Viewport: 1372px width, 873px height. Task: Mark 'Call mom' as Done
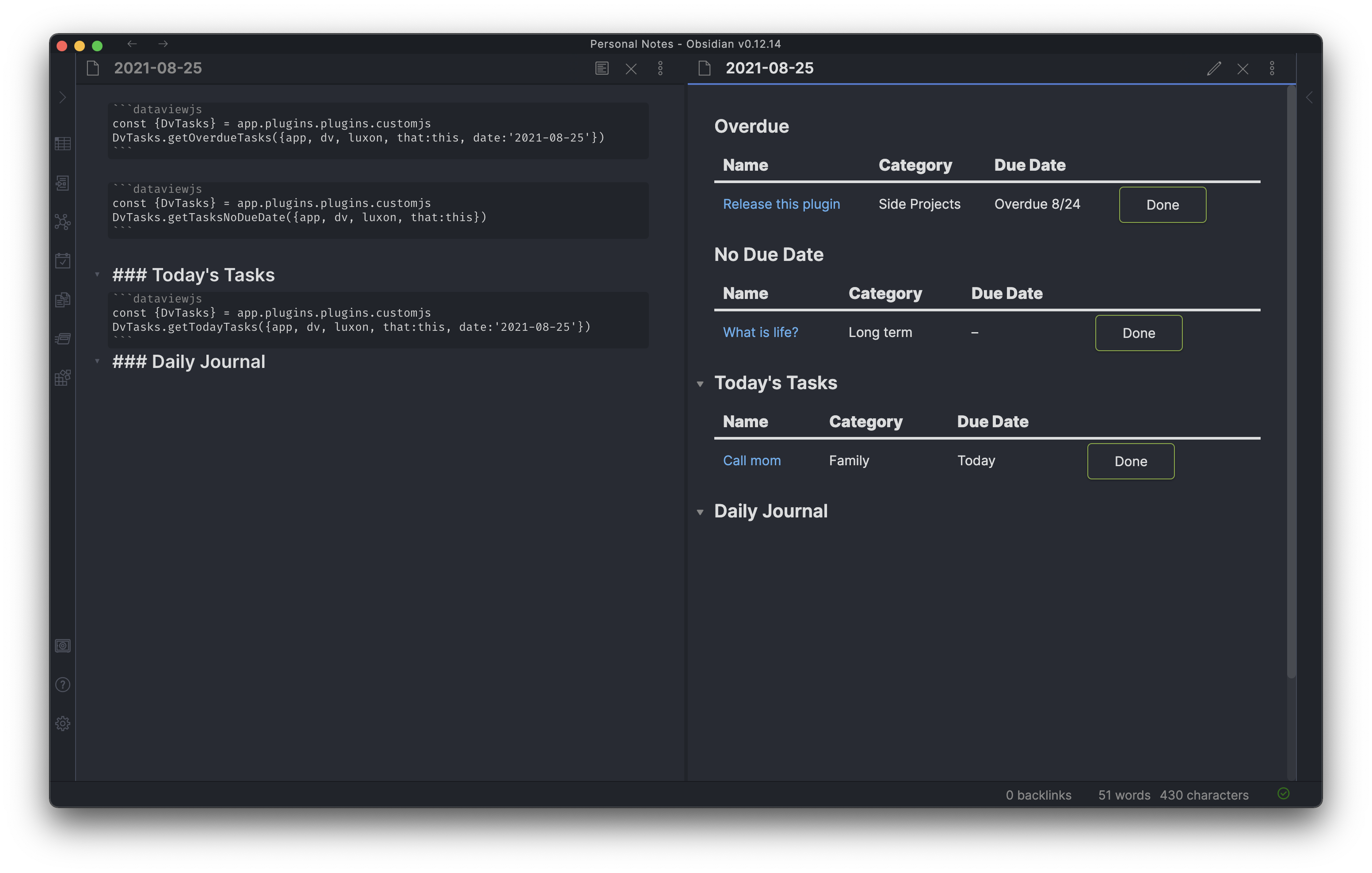point(1130,461)
